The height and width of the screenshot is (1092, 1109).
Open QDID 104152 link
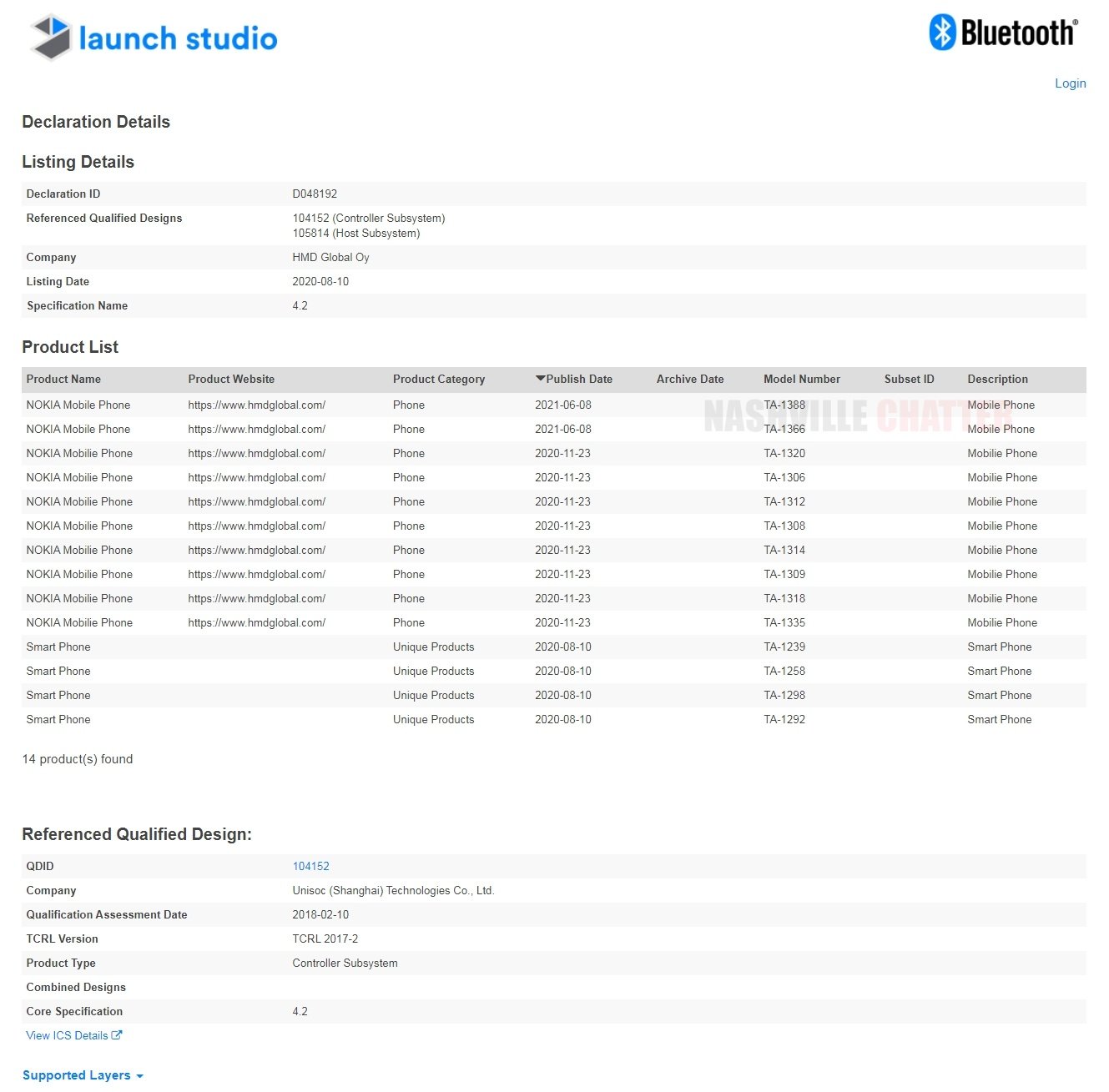(x=310, y=866)
